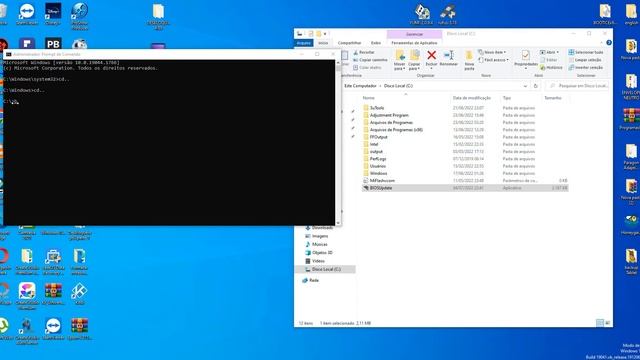Open the Fácil acesso dropdown
Screen dimensions: 640x360
click(x=493, y=60)
